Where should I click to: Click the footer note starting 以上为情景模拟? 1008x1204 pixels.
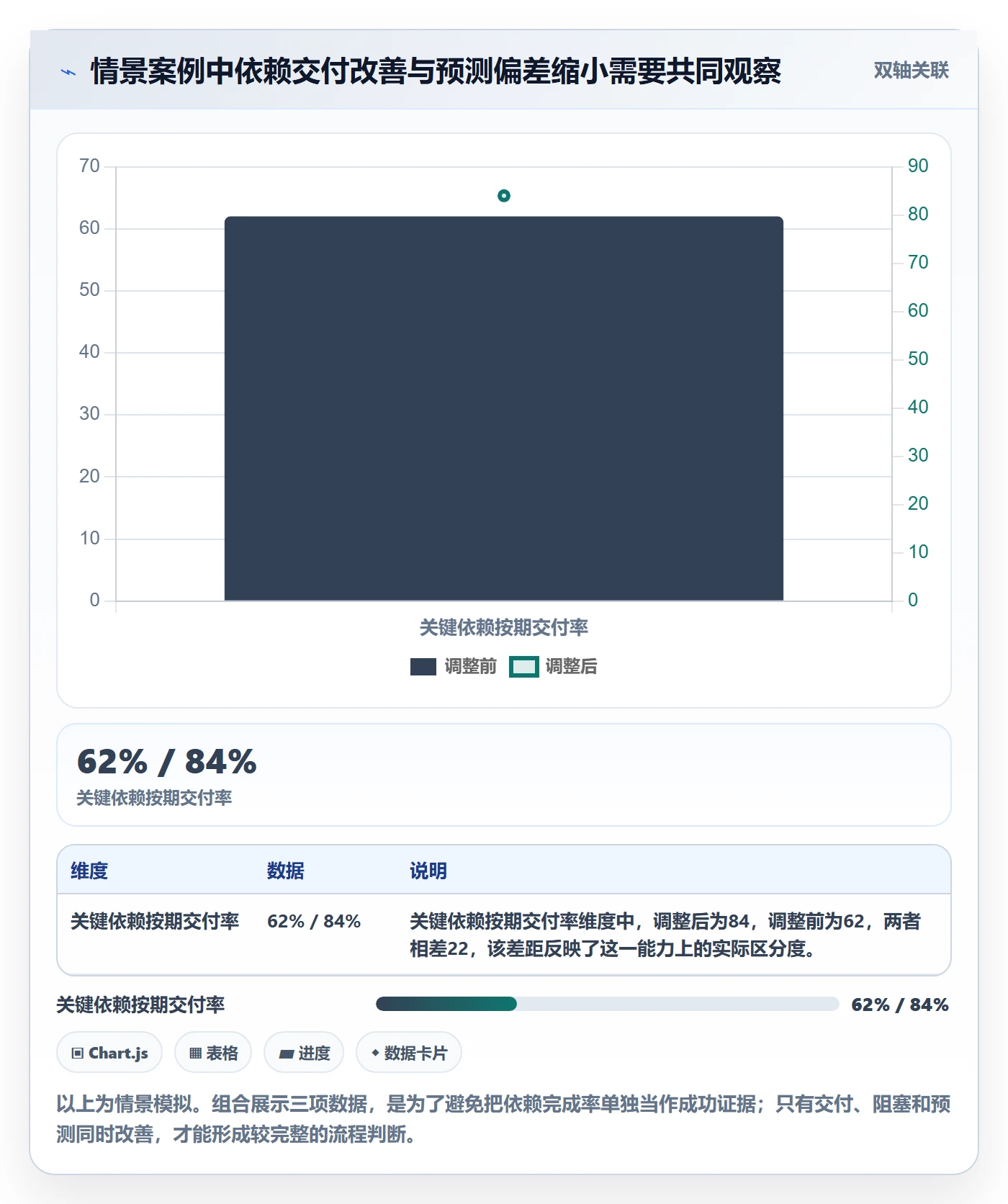[504, 1119]
